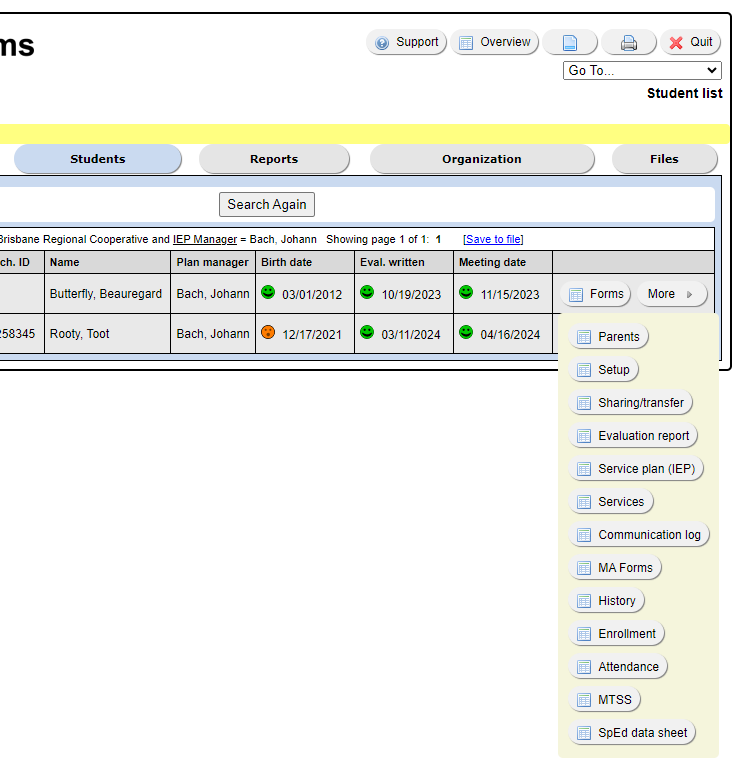Click the orange face birth date icon for Rooty
This screenshot has height=774, width=745.
[x=268, y=333]
